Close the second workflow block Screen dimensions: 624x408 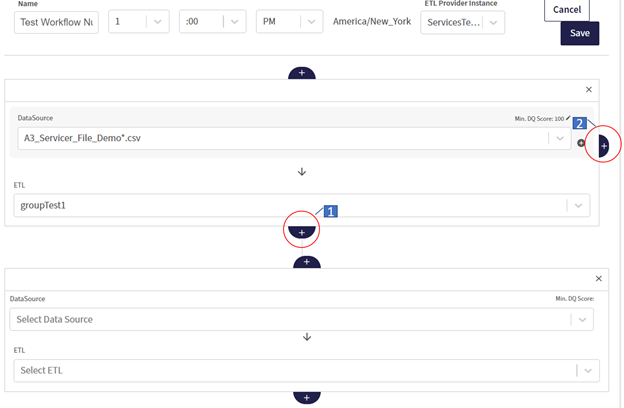pyautogui.click(x=599, y=279)
